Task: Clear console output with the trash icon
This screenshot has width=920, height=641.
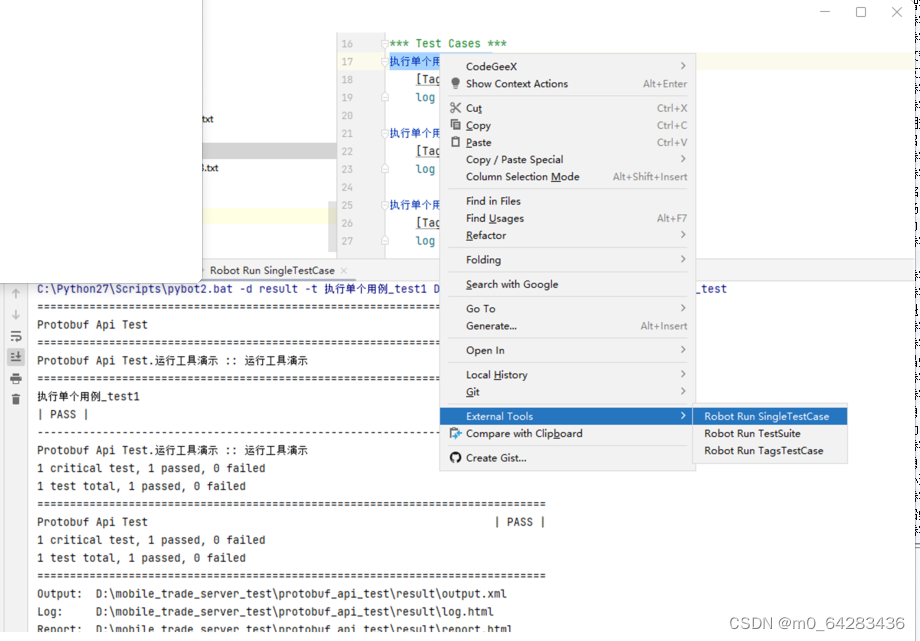Action: click(x=16, y=396)
